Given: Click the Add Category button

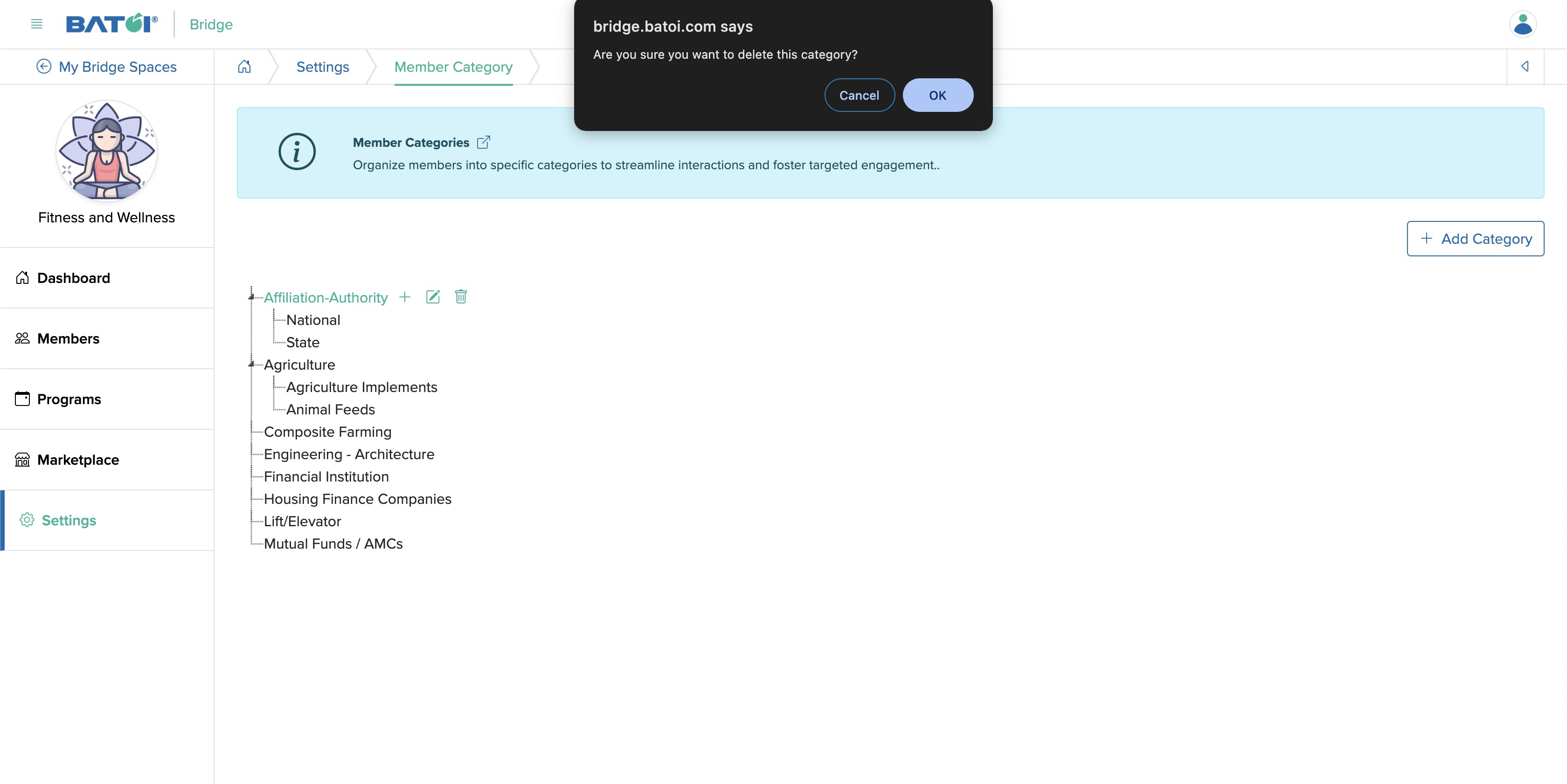Looking at the screenshot, I should (1475, 238).
